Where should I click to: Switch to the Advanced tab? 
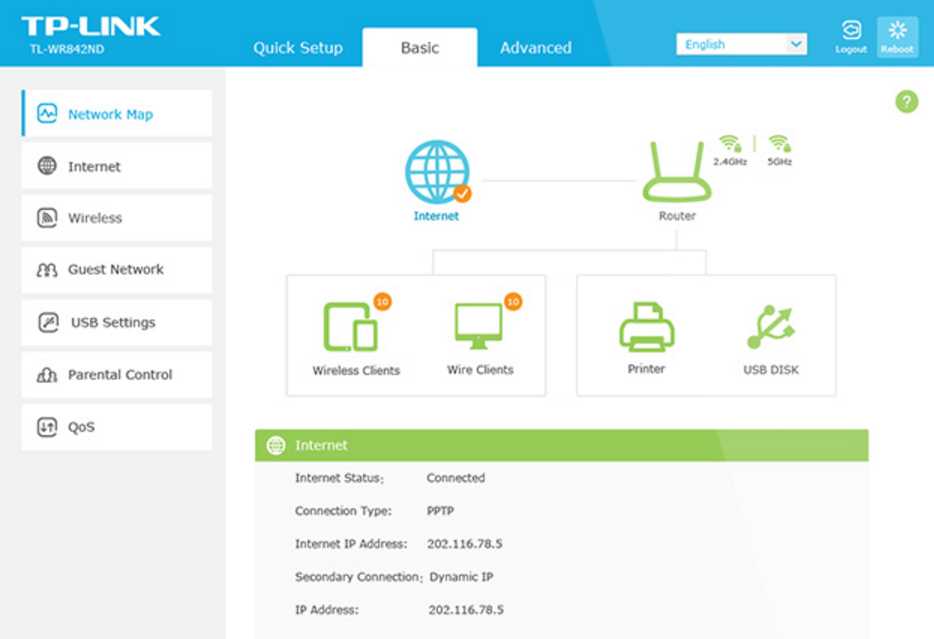[535, 47]
